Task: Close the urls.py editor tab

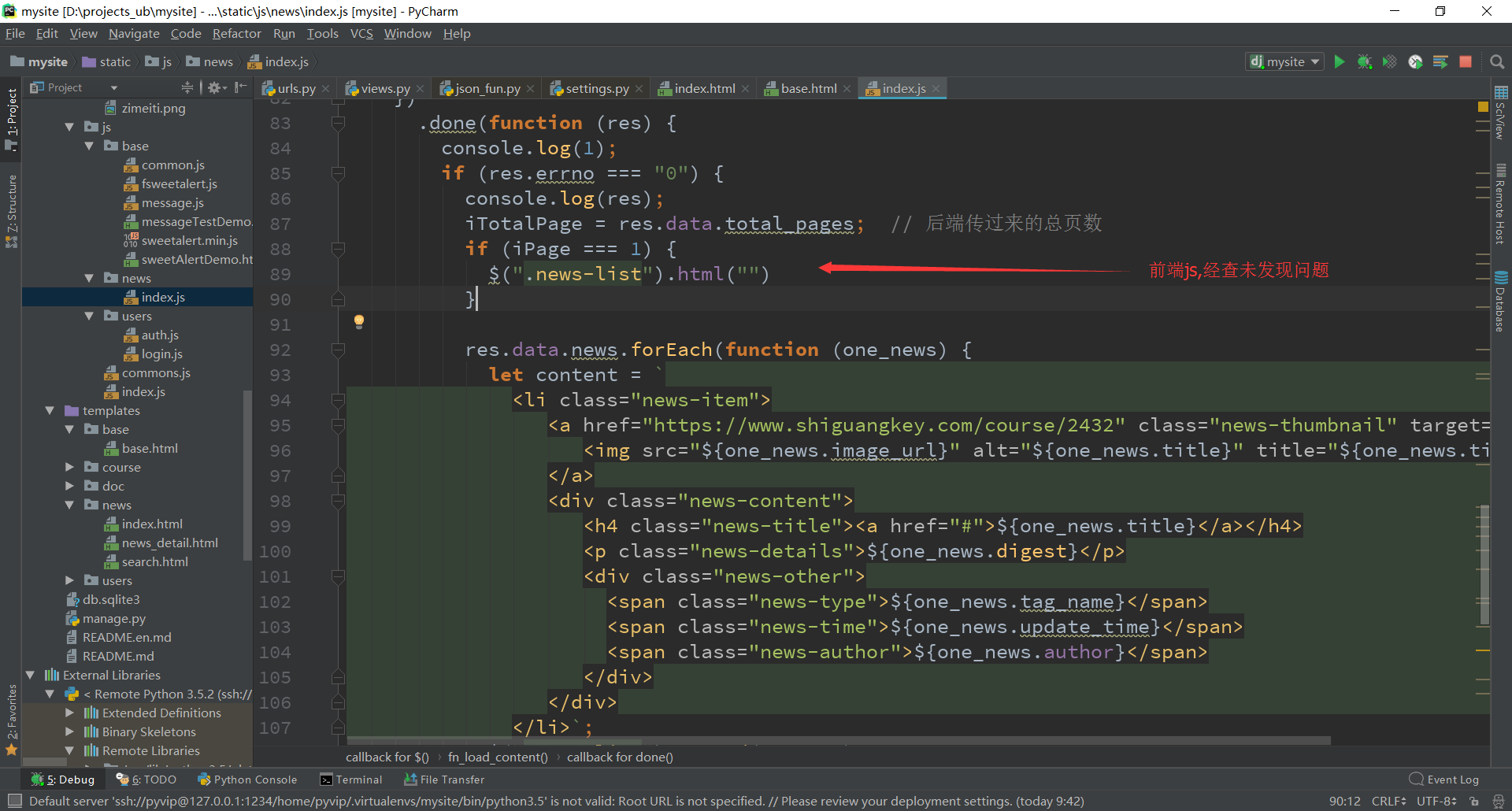Action: click(325, 89)
